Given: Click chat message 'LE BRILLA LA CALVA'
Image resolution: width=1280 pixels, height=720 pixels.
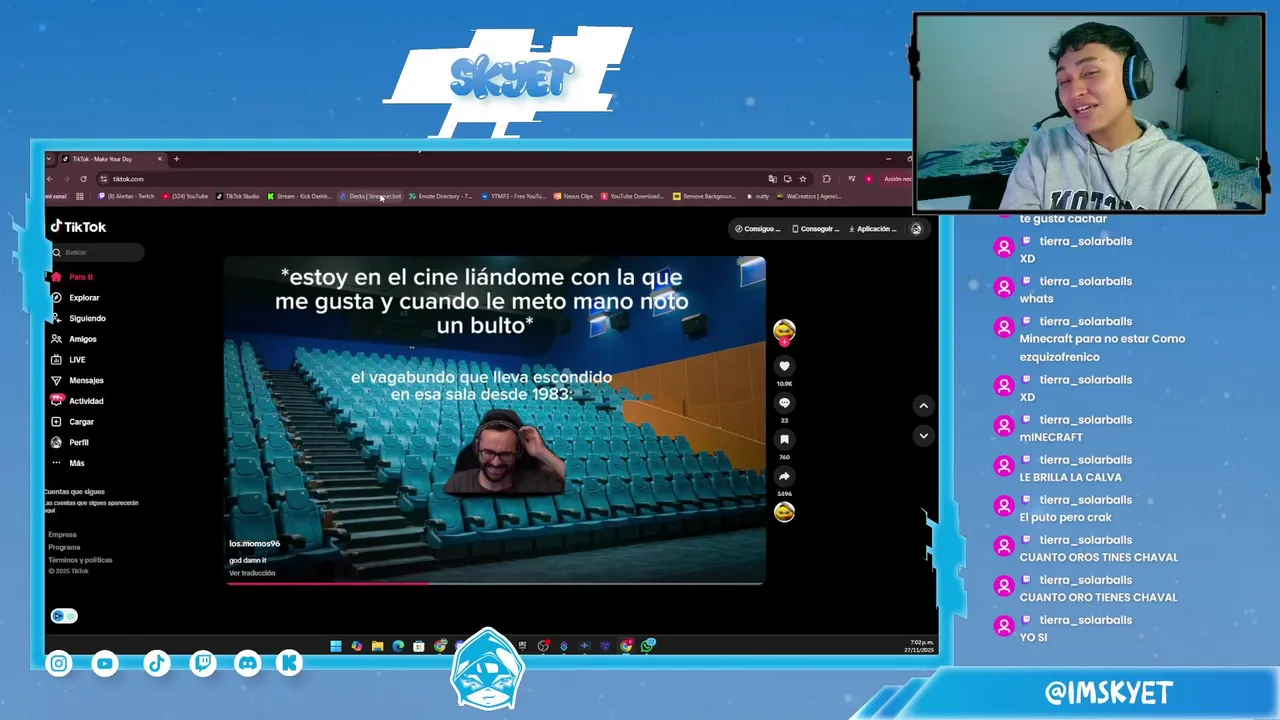Looking at the screenshot, I should [1070, 477].
